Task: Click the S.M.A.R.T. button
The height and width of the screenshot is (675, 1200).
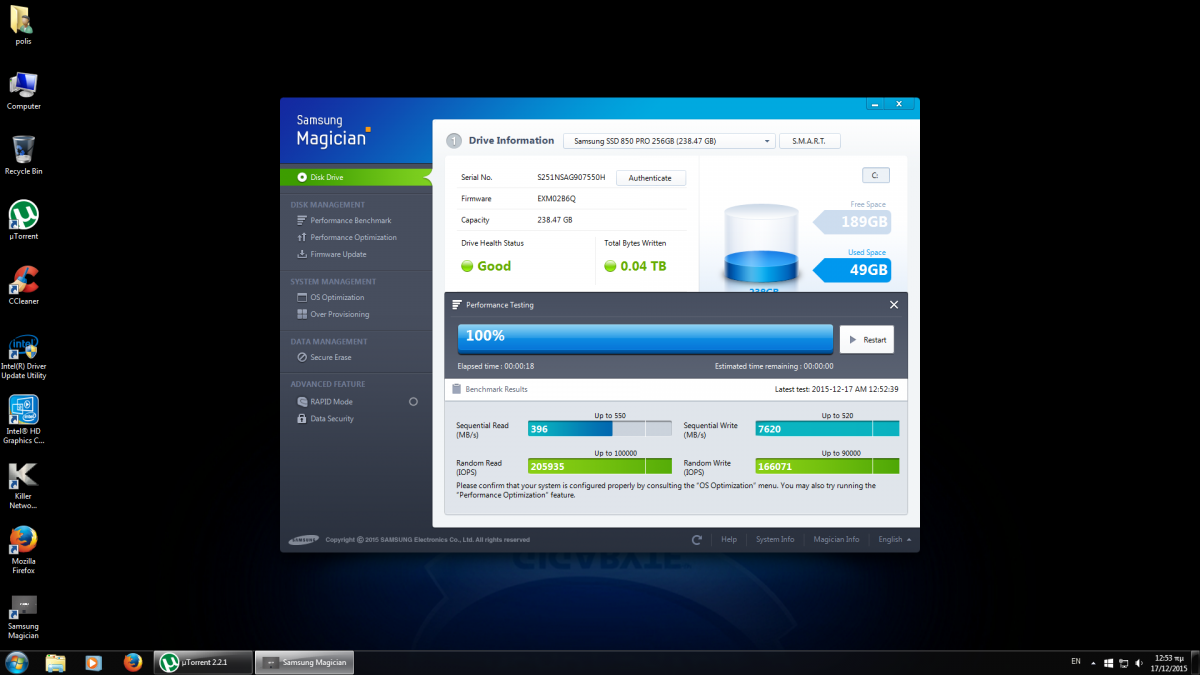Action: (x=809, y=141)
